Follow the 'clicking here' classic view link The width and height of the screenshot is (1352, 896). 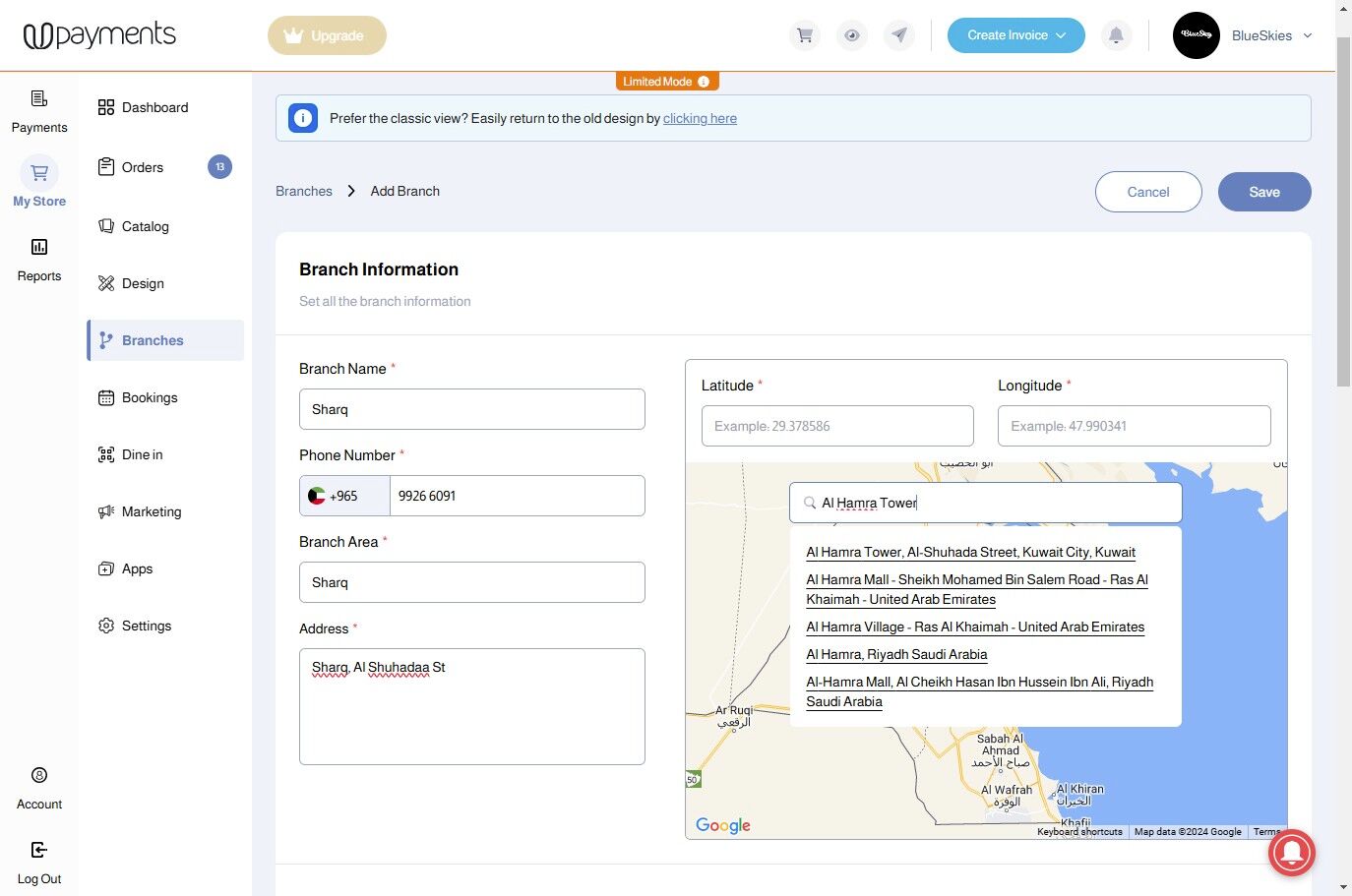pyautogui.click(x=700, y=118)
